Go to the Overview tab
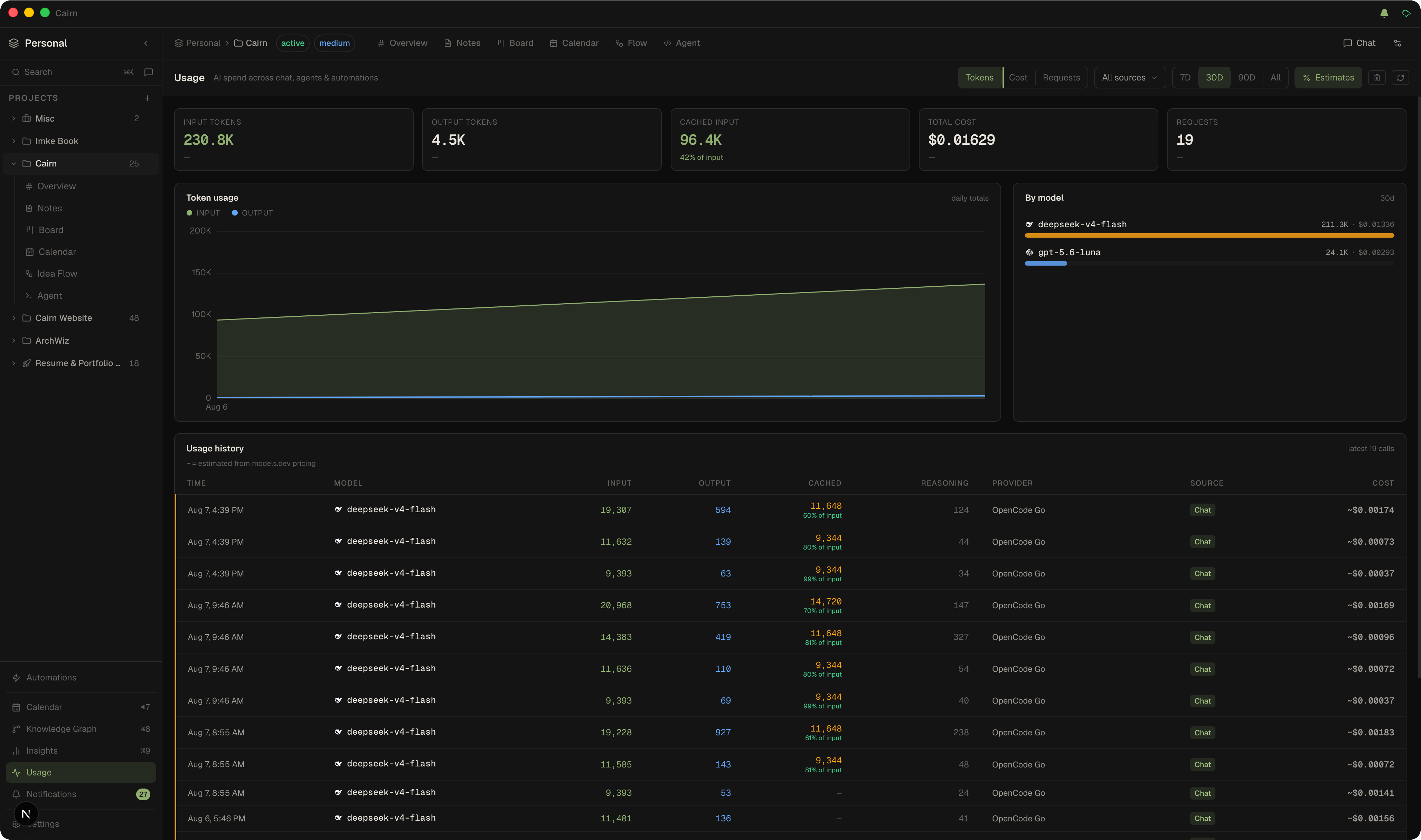The width and height of the screenshot is (1421, 840). pos(402,43)
